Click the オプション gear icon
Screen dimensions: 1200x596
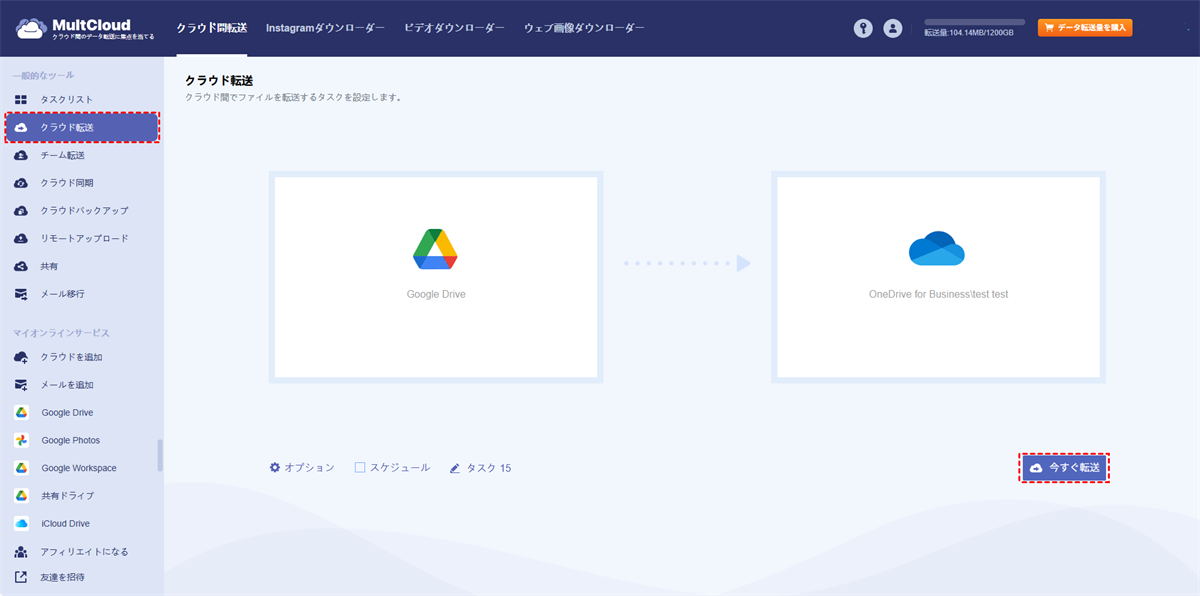click(x=275, y=467)
